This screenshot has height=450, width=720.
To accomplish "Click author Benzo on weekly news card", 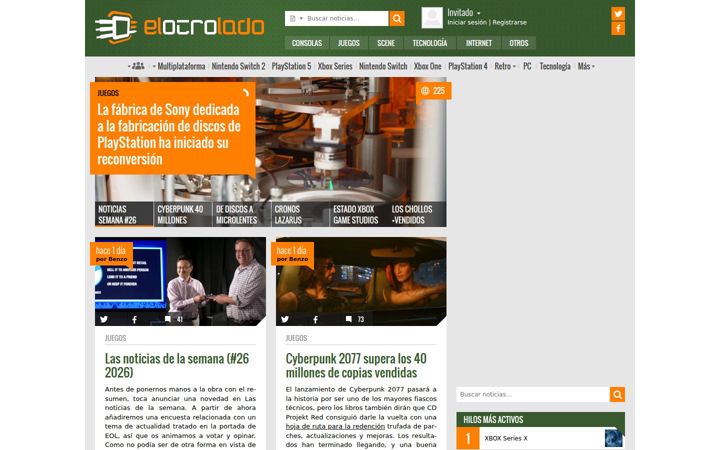I will [x=116, y=259].
